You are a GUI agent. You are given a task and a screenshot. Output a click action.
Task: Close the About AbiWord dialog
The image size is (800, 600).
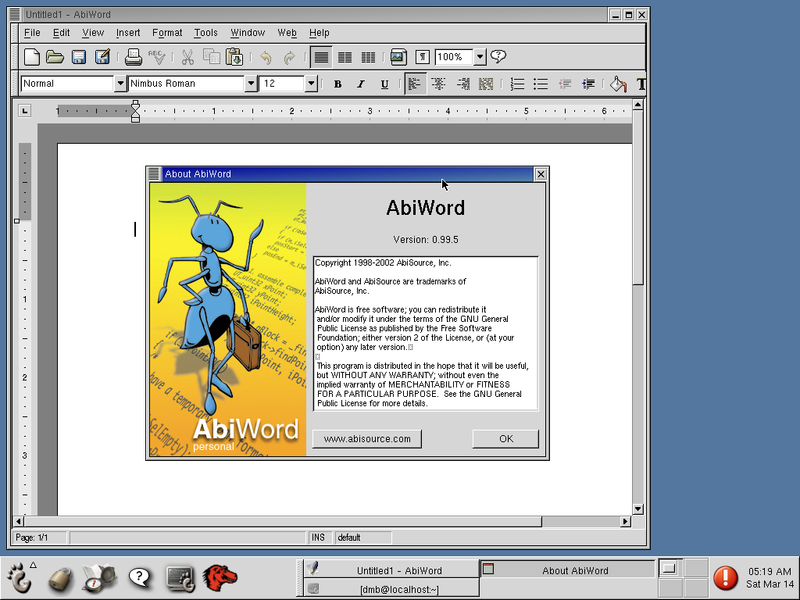[540, 174]
